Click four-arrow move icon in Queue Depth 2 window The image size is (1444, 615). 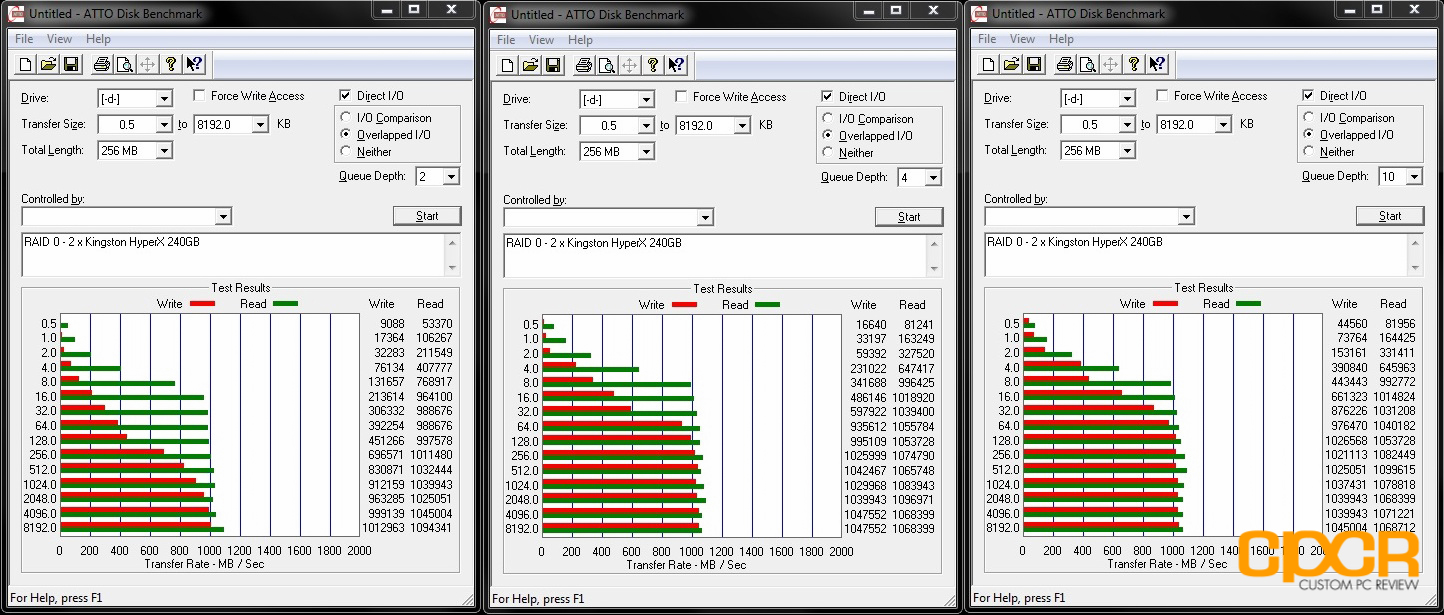coord(147,65)
